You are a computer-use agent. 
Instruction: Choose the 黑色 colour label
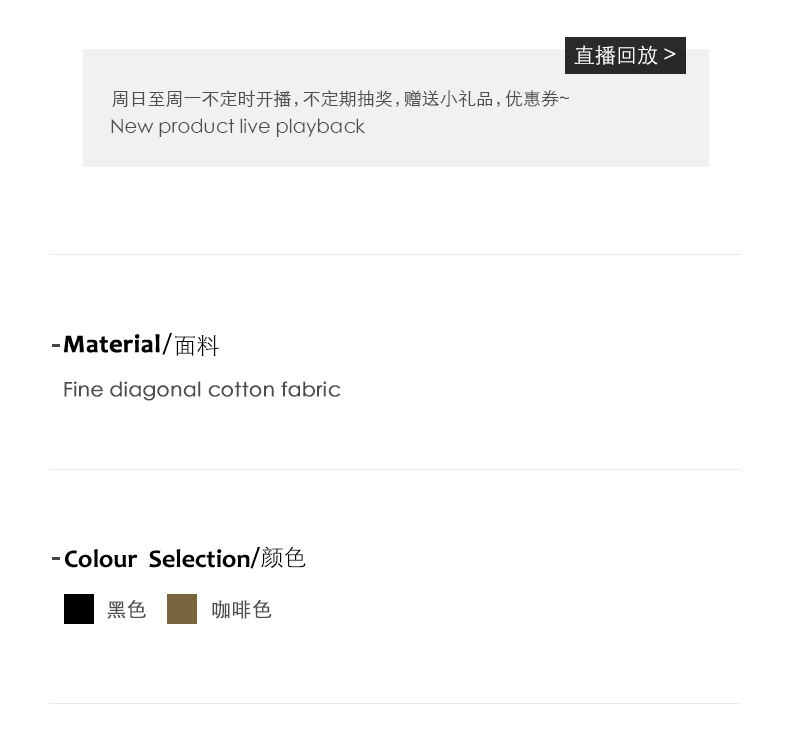[x=127, y=610]
